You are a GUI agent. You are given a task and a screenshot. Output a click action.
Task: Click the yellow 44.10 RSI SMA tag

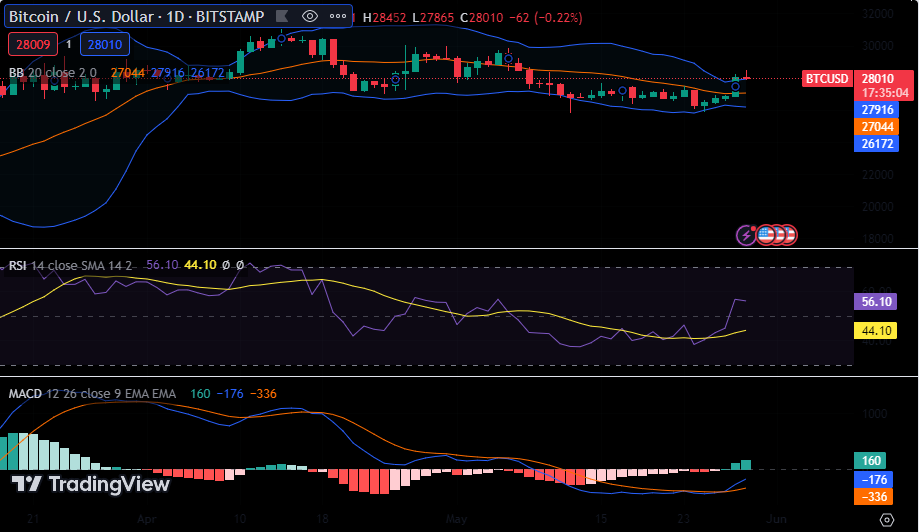[875, 331]
